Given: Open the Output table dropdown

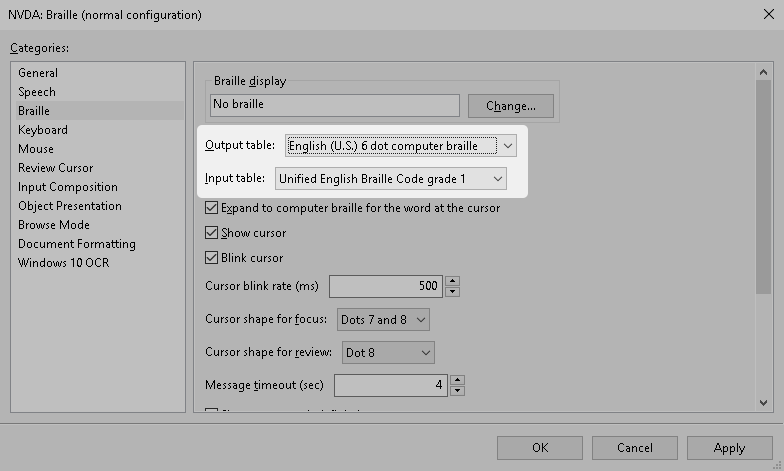Looking at the screenshot, I should point(400,146).
